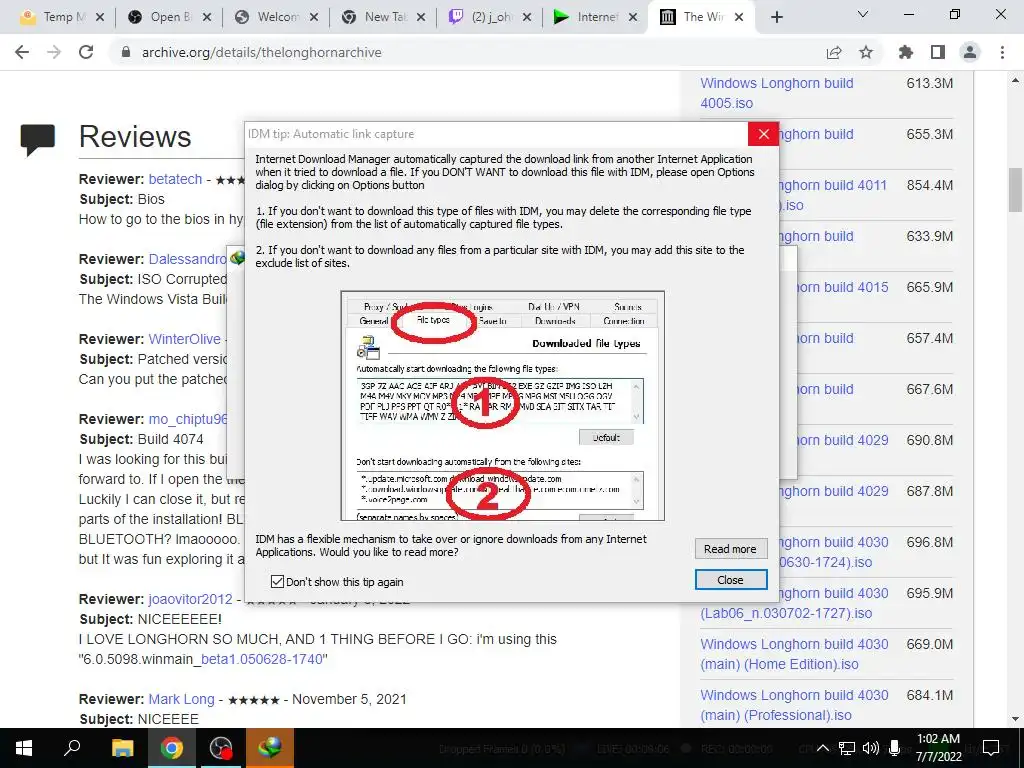The height and width of the screenshot is (768, 1024).
Task: Open reviewer mo_chiptu96 profile link
Action: [188, 419]
